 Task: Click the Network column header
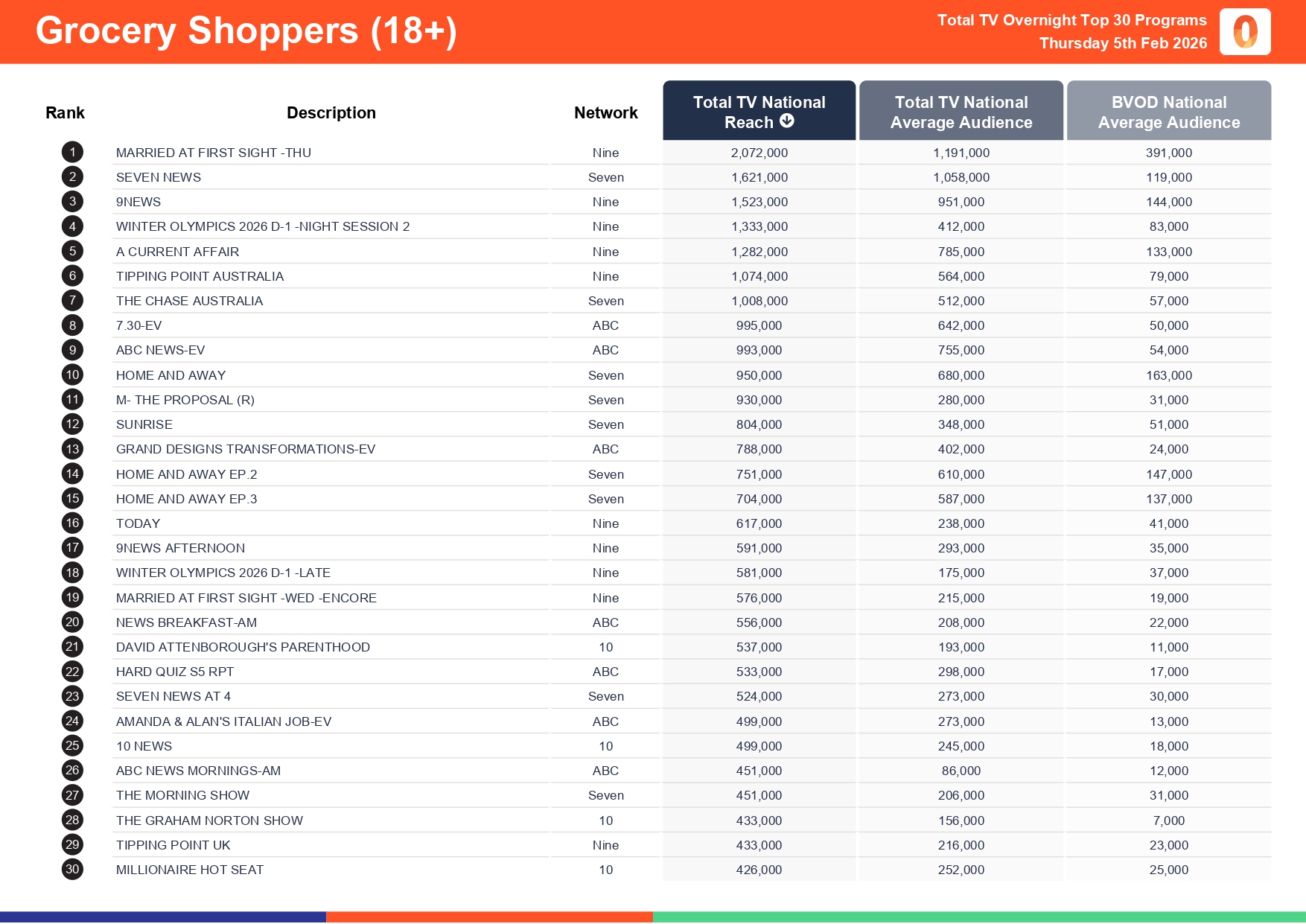[605, 113]
